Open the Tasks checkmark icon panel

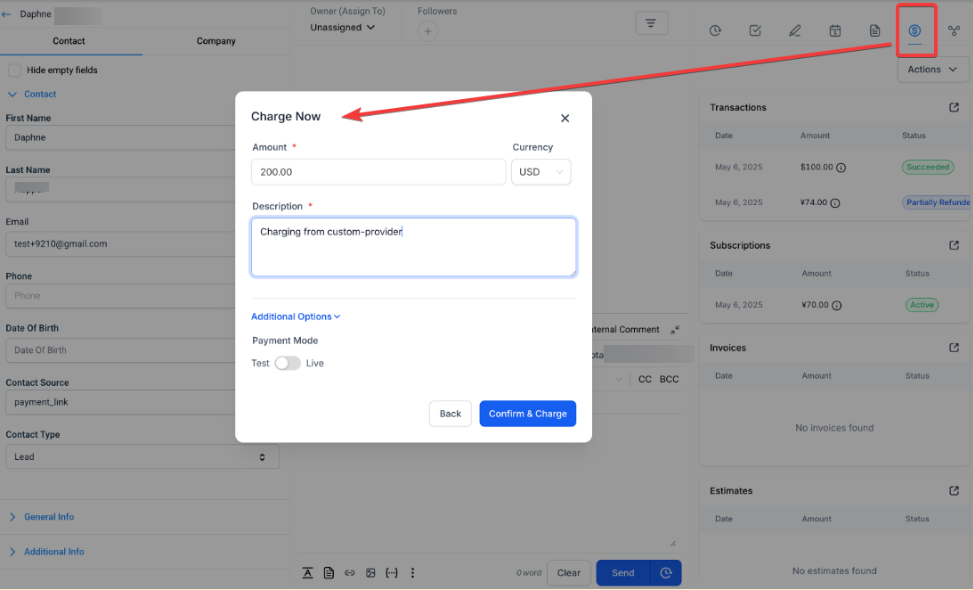click(755, 31)
